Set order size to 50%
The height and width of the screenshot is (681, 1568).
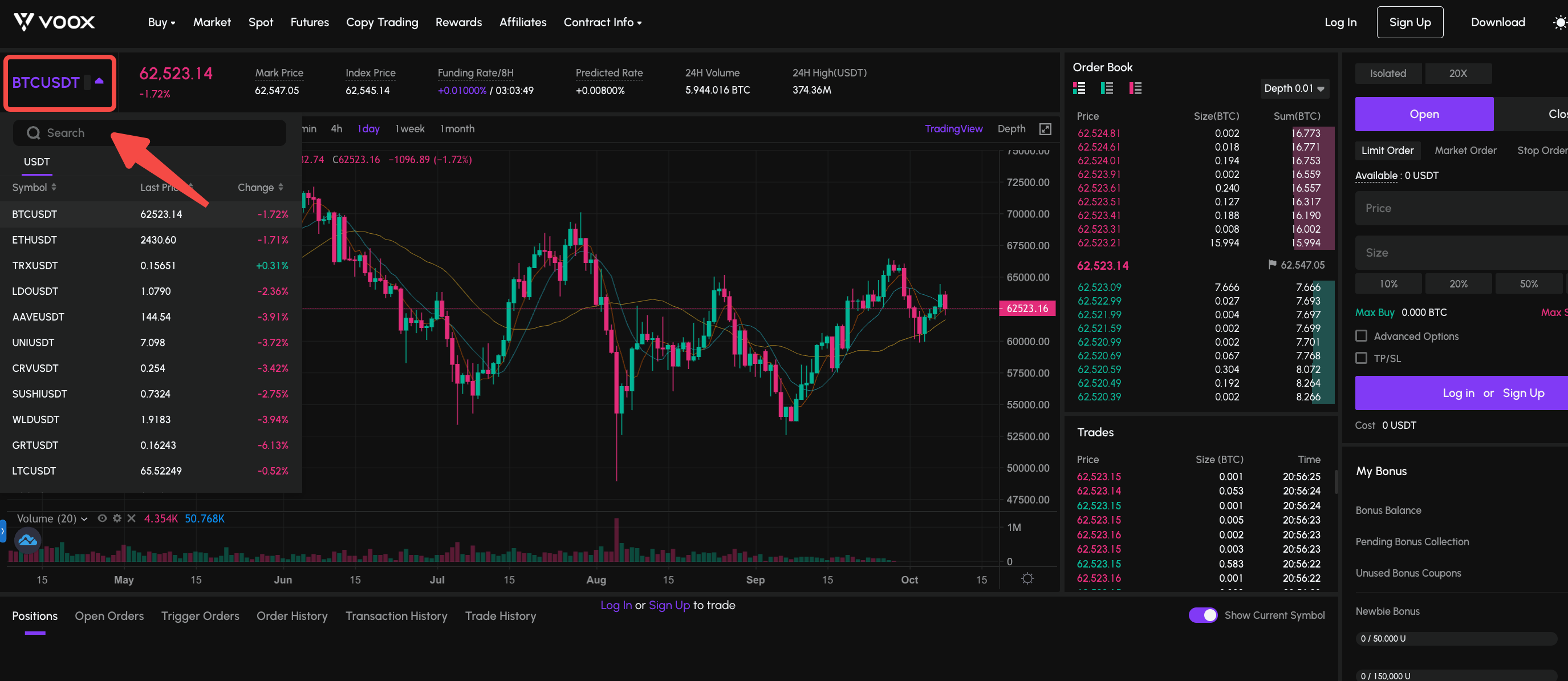pos(1529,283)
